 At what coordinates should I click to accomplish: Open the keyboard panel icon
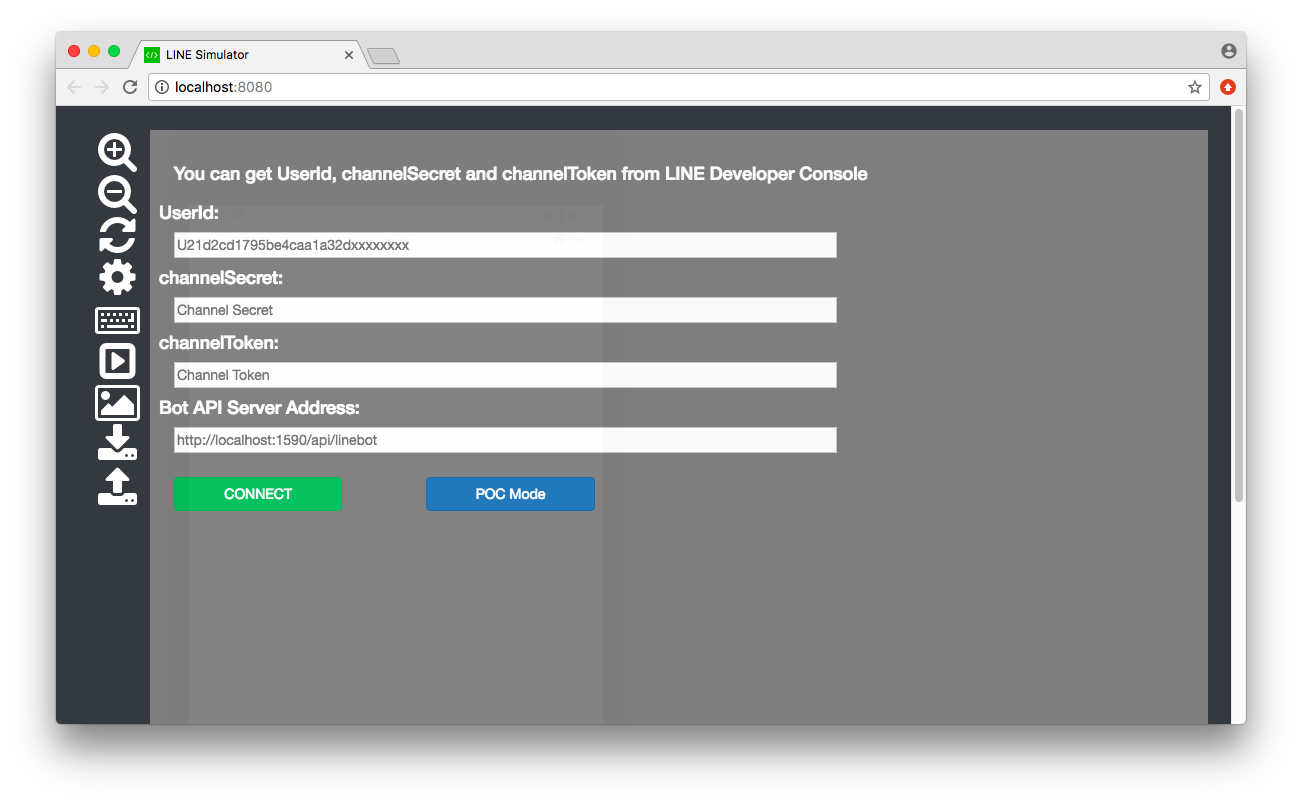click(x=116, y=319)
